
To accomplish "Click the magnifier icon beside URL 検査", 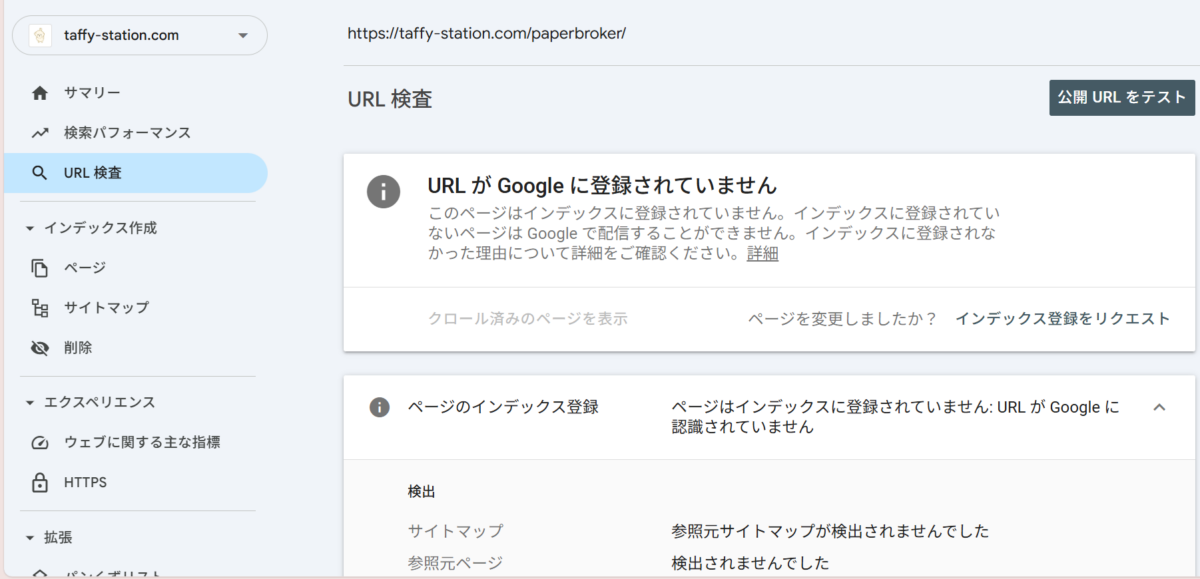I will coord(40,173).
